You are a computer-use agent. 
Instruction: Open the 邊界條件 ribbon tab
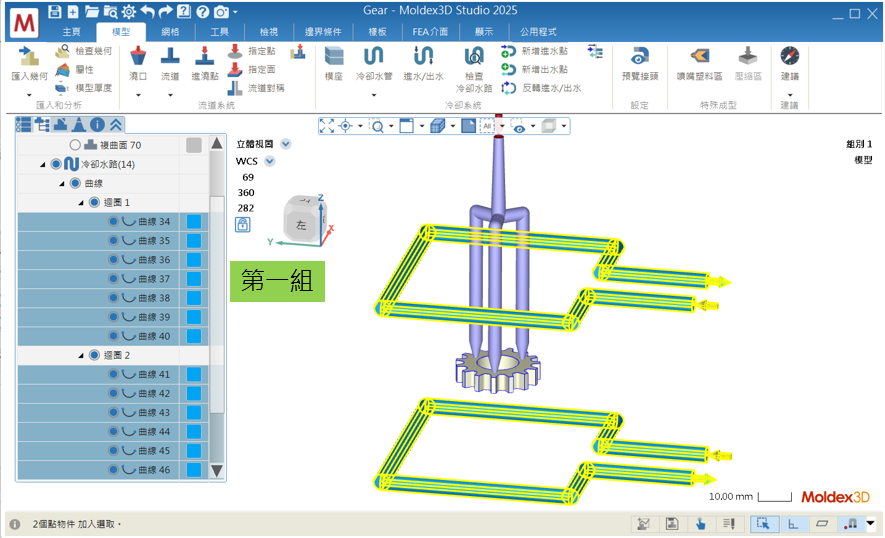point(324,32)
